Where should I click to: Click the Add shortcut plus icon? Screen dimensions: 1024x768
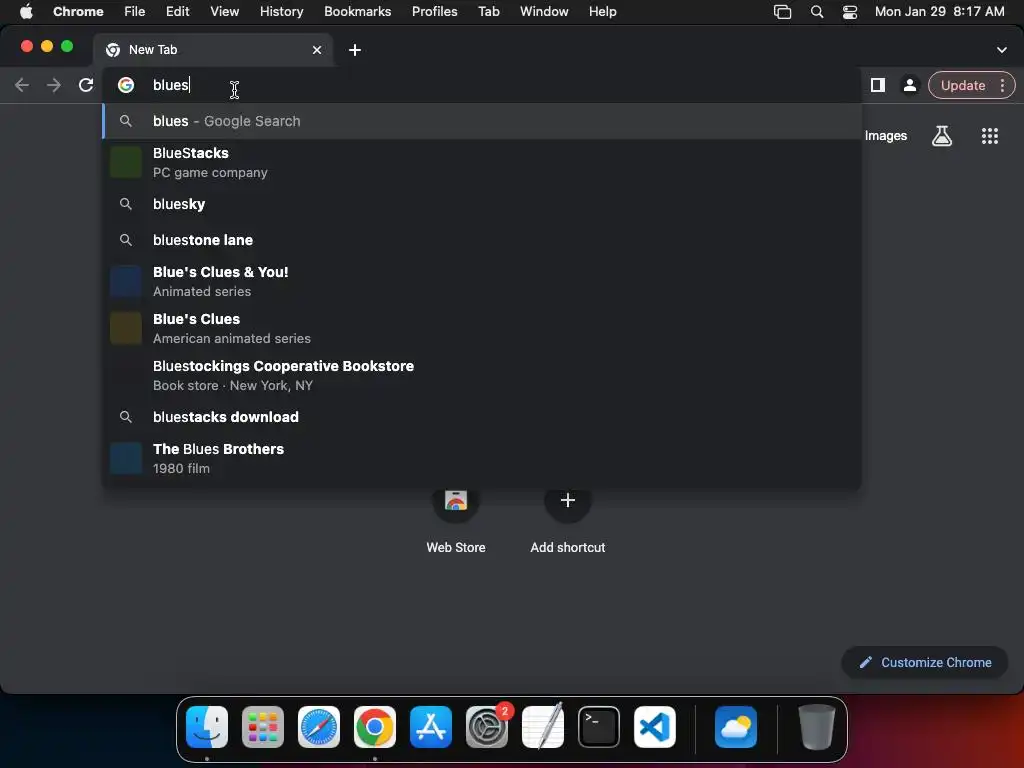click(x=568, y=501)
